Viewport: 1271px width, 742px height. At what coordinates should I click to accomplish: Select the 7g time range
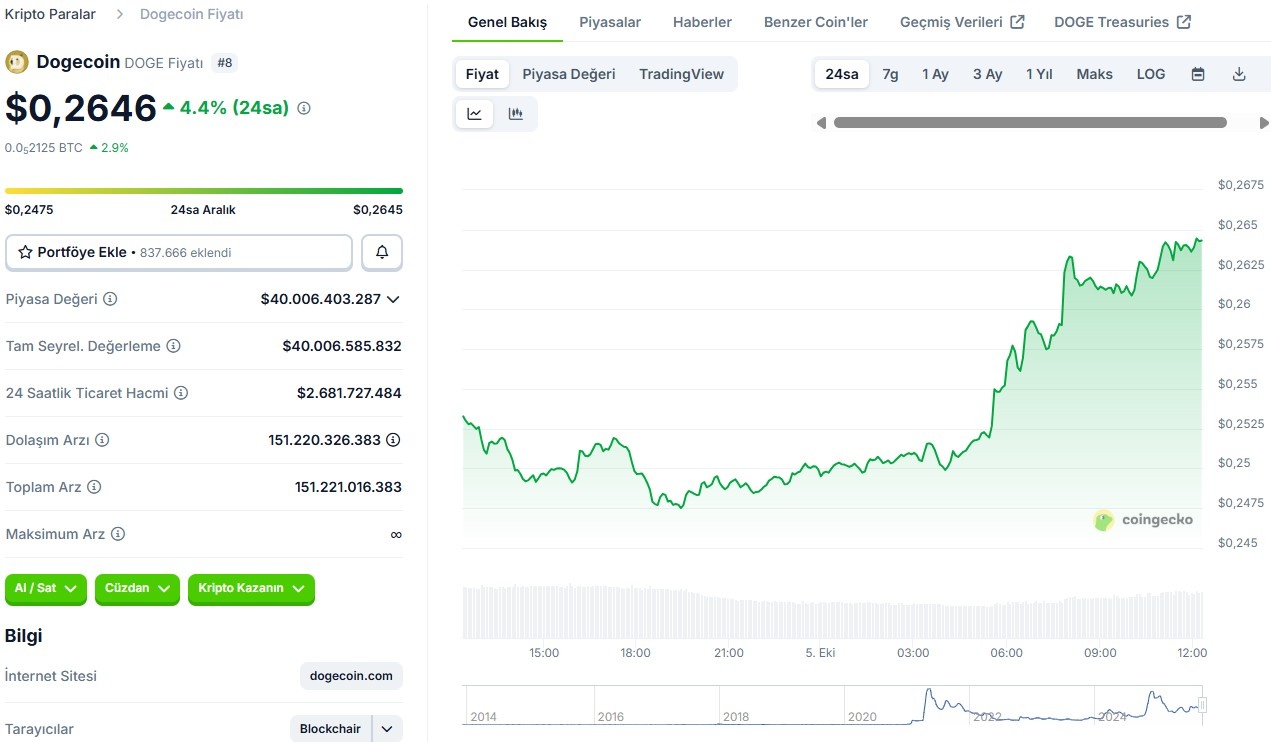[x=890, y=74]
